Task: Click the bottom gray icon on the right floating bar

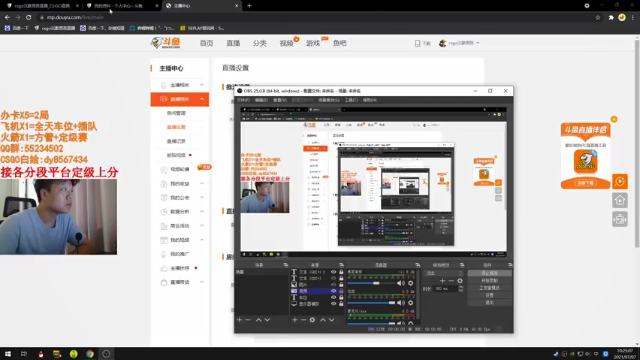Action: tap(620, 219)
